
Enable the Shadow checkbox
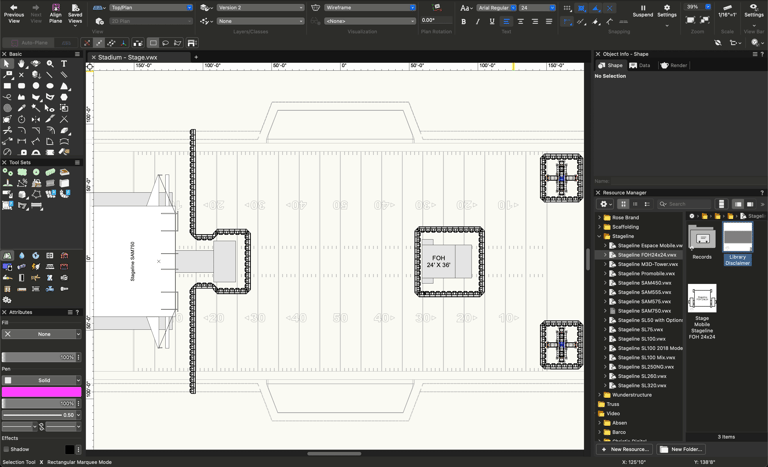pos(6,449)
